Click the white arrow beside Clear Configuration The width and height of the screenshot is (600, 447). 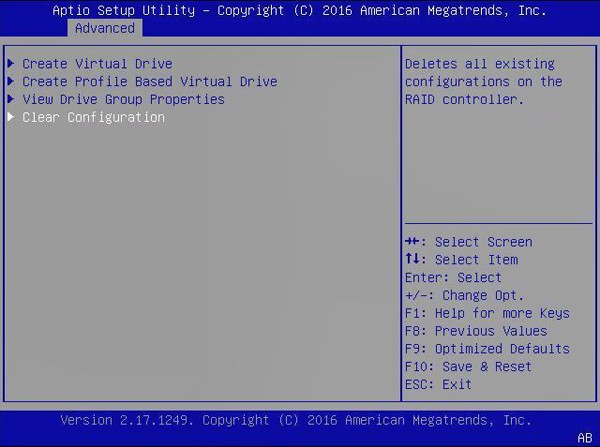click(11, 118)
